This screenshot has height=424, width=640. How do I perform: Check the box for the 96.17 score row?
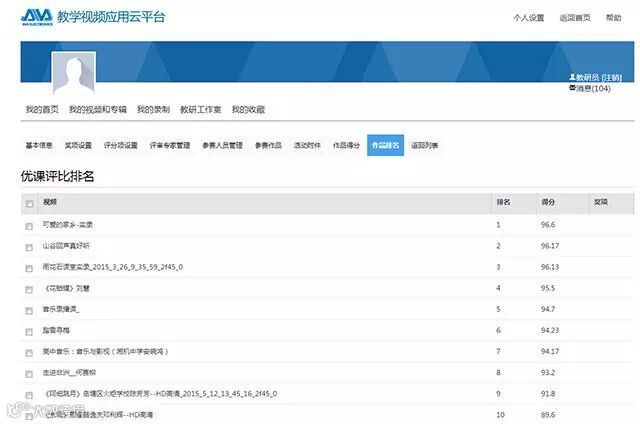coord(29,247)
